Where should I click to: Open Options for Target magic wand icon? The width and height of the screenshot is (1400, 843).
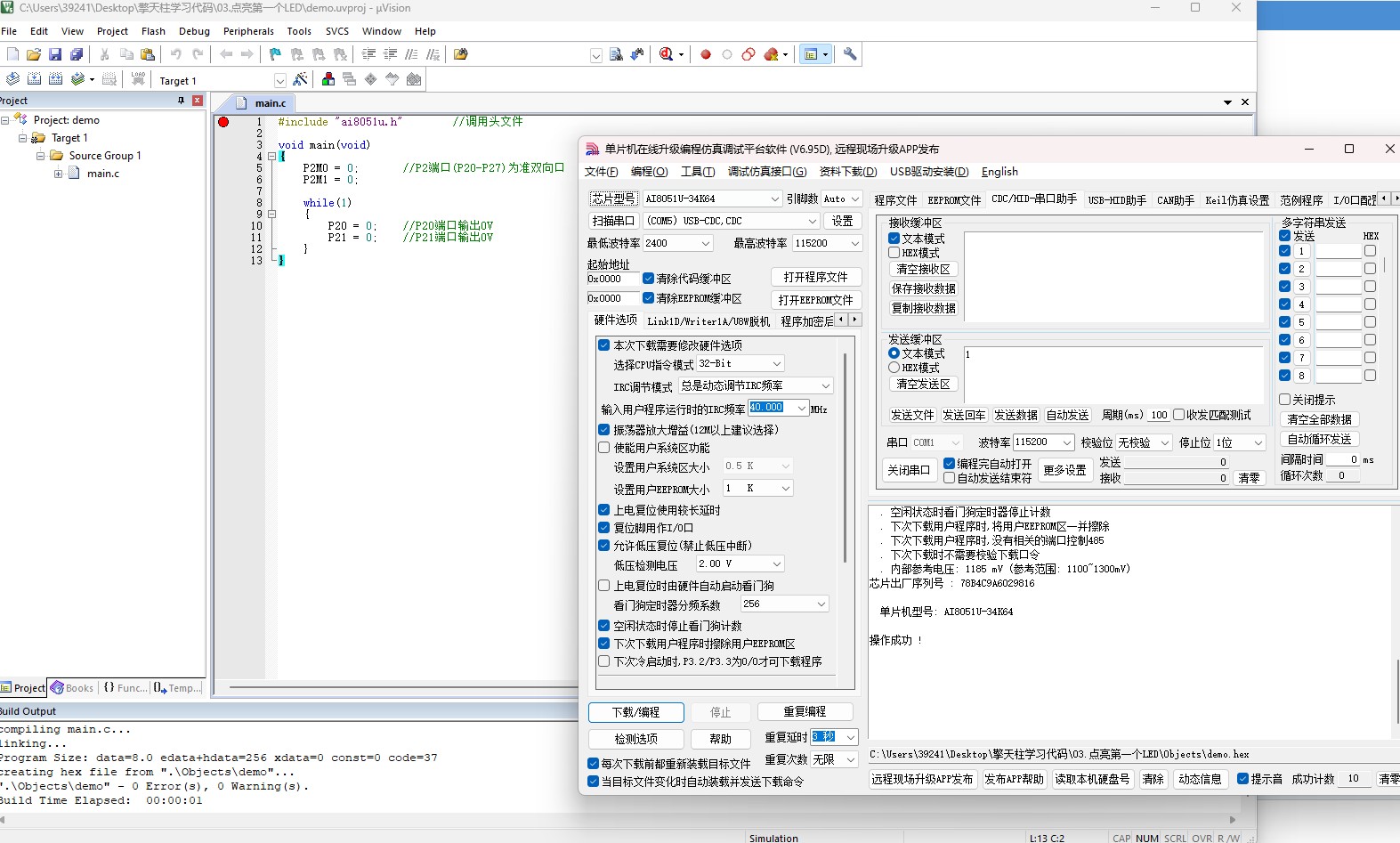(x=301, y=79)
